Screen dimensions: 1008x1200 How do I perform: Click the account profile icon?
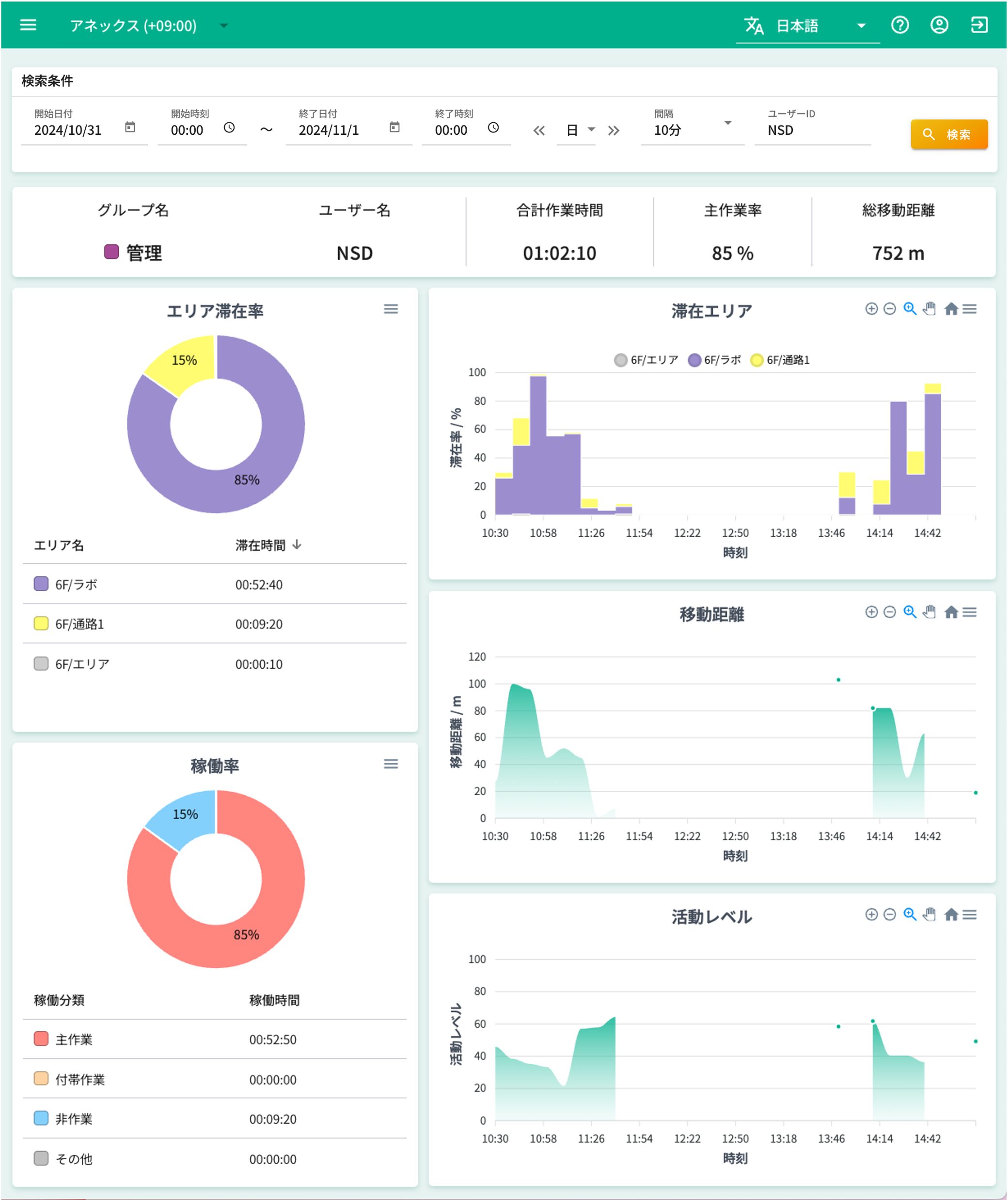tap(940, 25)
